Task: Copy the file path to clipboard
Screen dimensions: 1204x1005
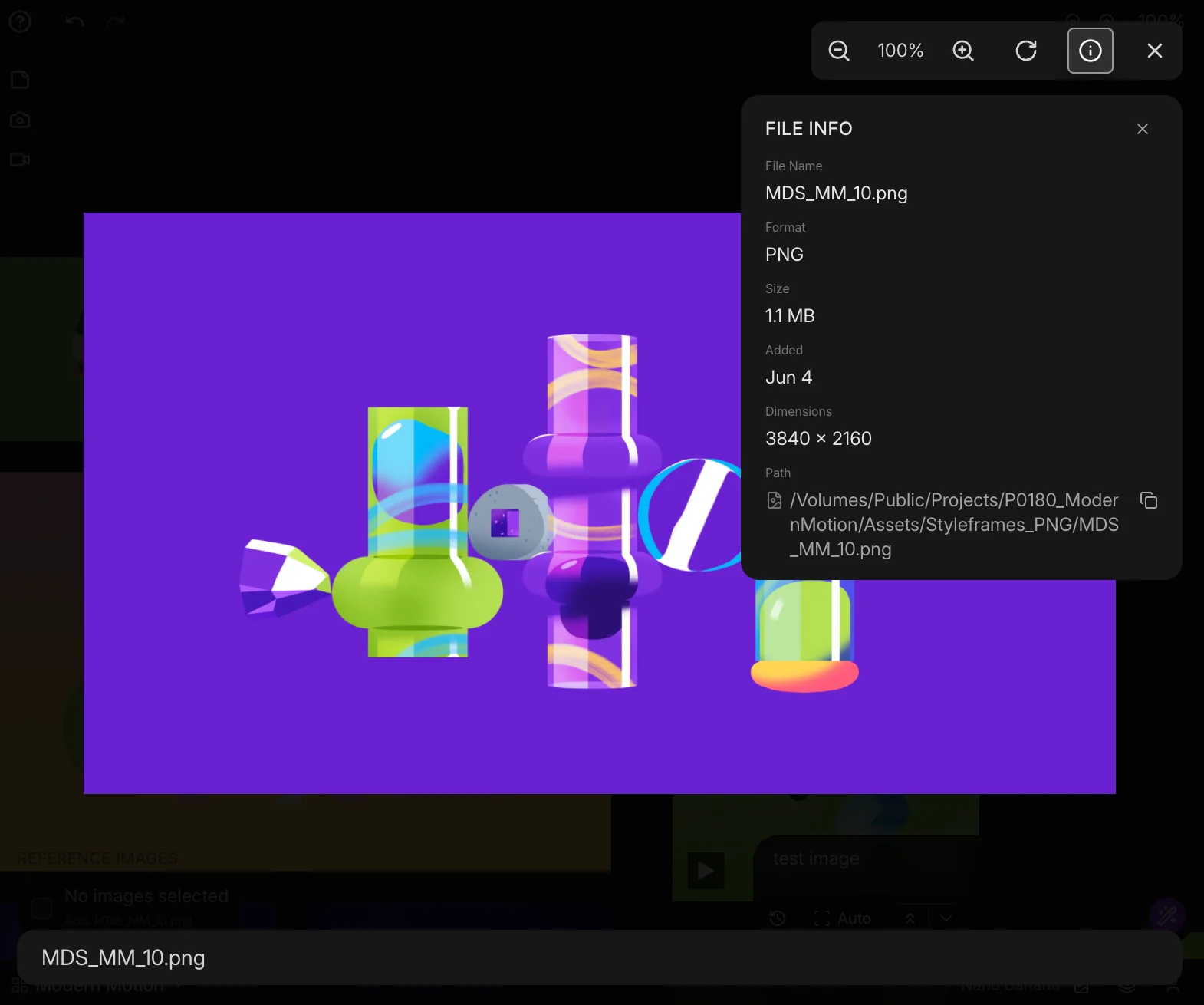Action: tap(1148, 500)
